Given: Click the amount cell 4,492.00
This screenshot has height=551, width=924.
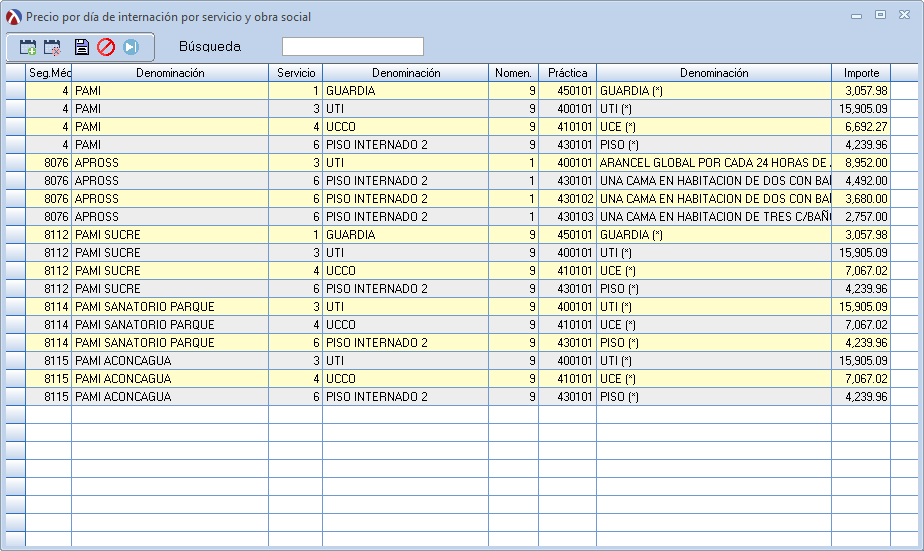Looking at the screenshot, I should [x=861, y=181].
